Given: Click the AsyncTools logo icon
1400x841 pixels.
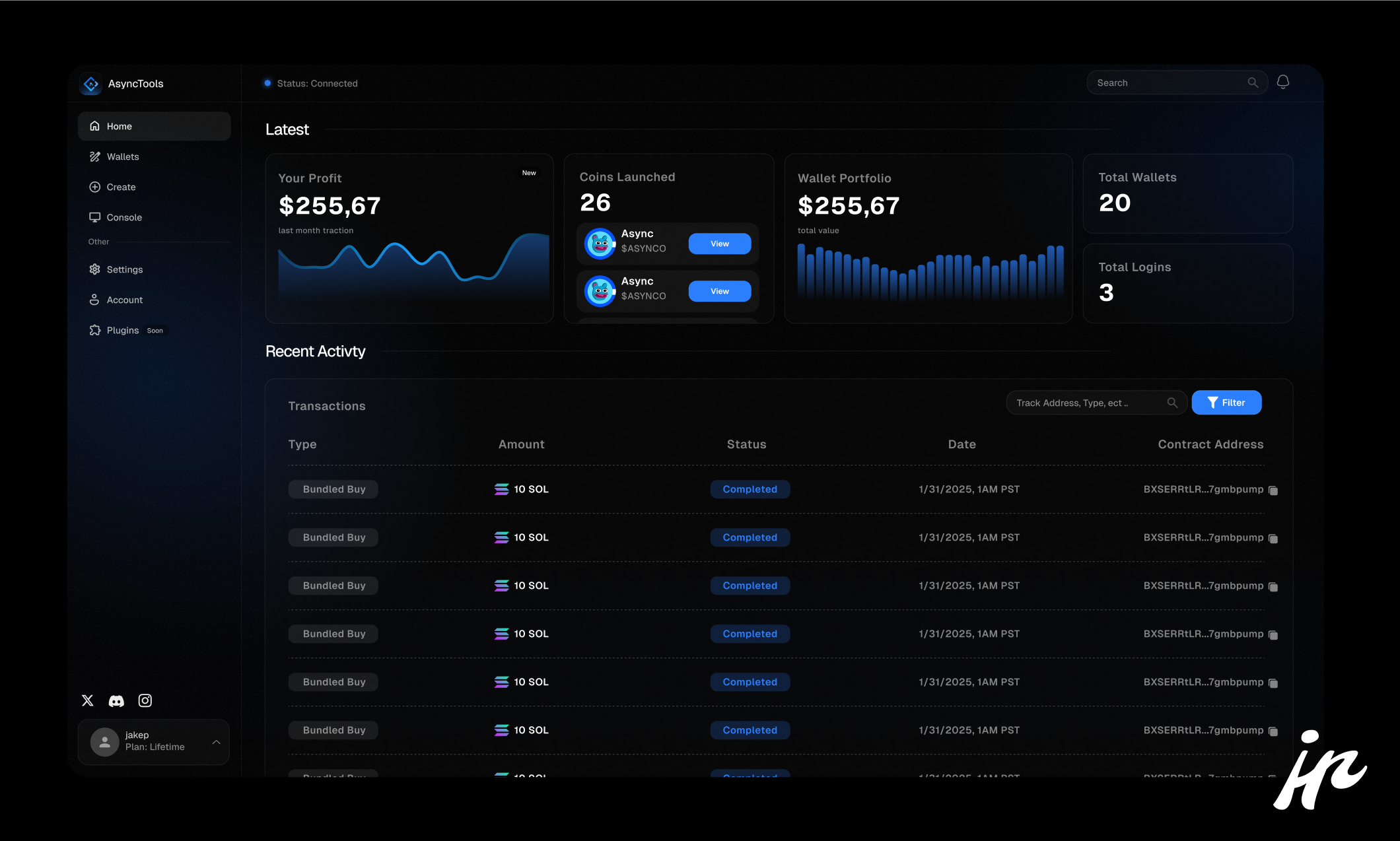Looking at the screenshot, I should click(x=90, y=84).
